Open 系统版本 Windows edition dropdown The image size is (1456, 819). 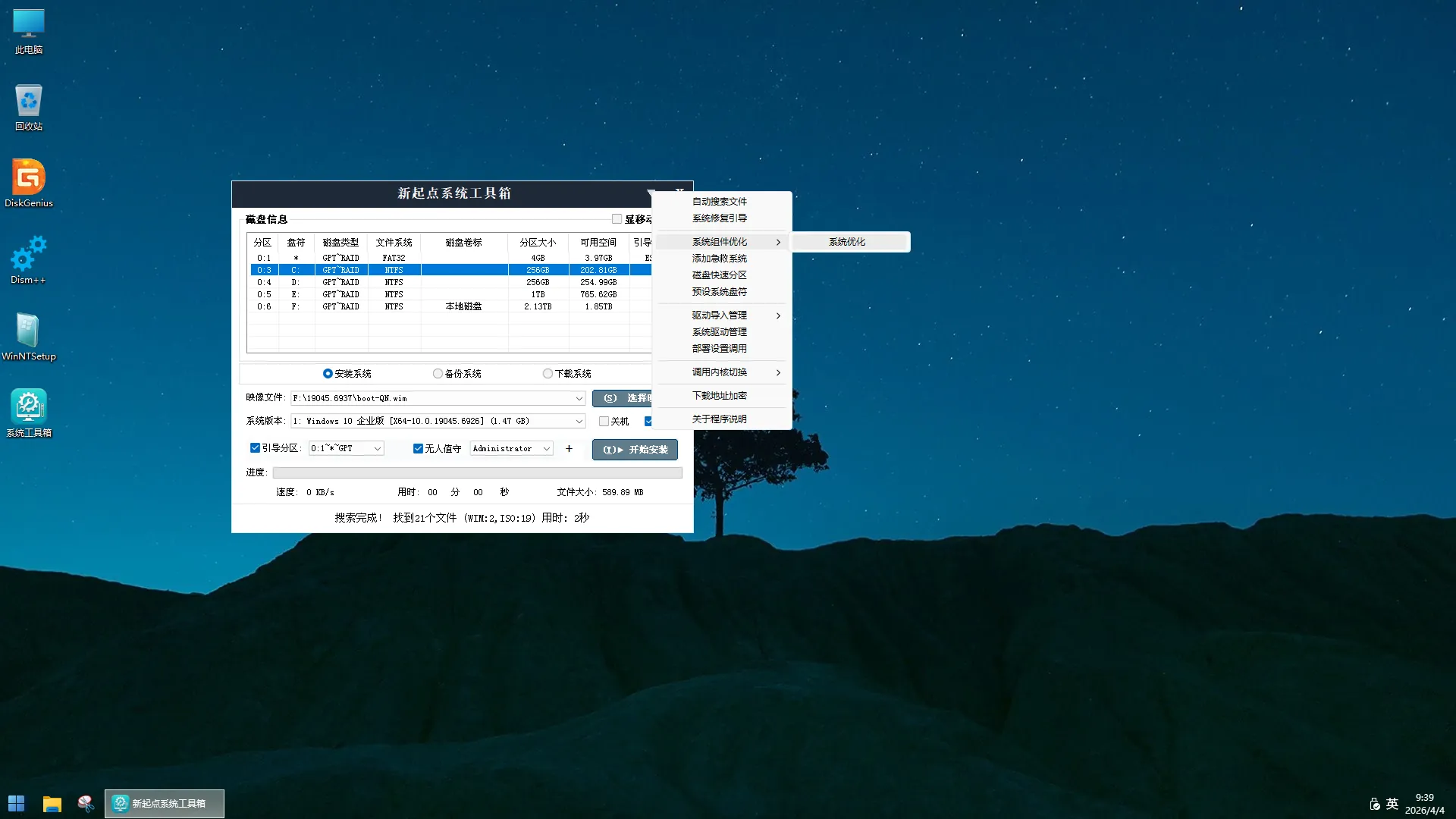click(579, 421)
